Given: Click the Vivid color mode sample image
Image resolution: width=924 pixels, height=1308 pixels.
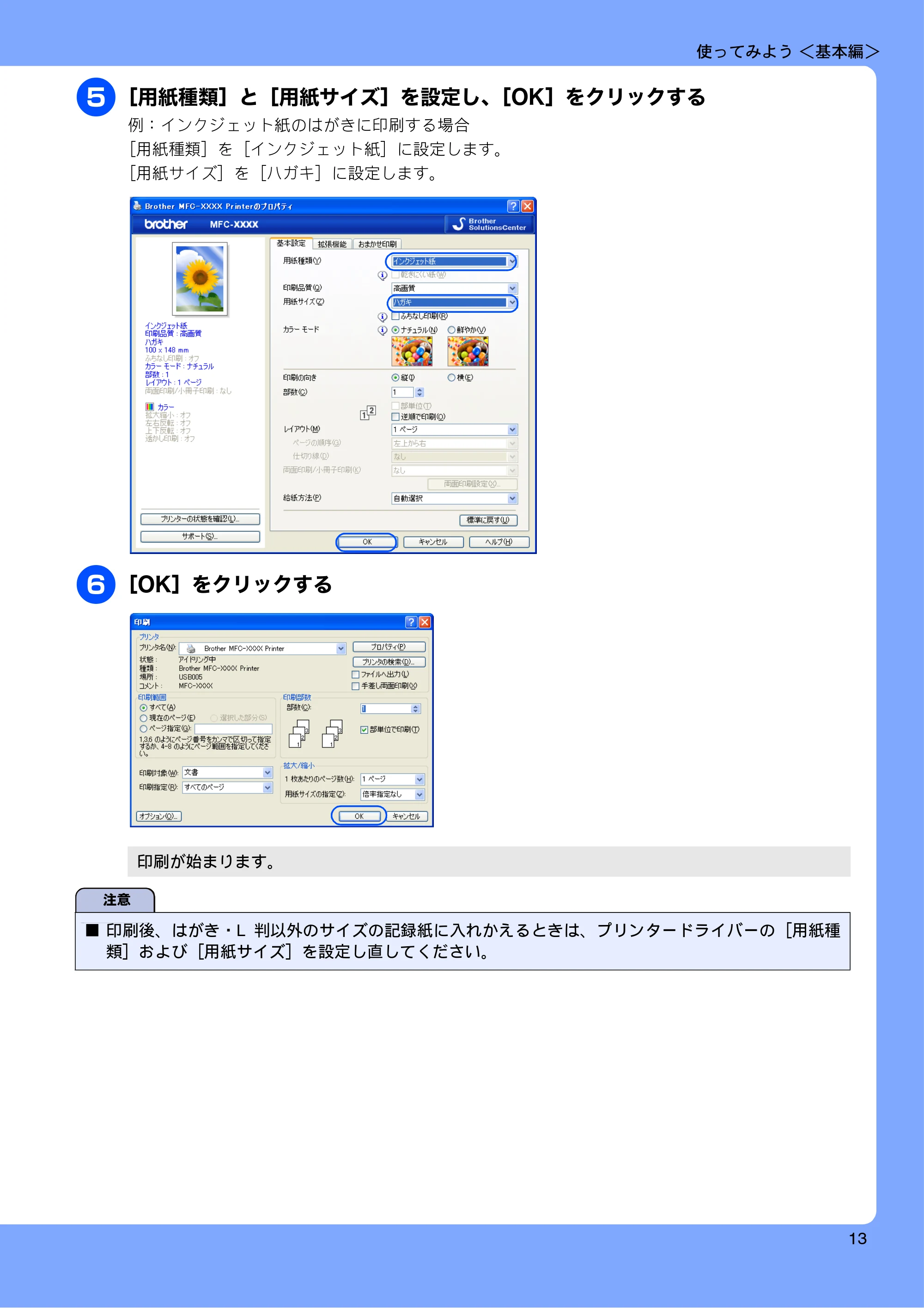Looking at the screenshot, I should (x=468, y=351).
